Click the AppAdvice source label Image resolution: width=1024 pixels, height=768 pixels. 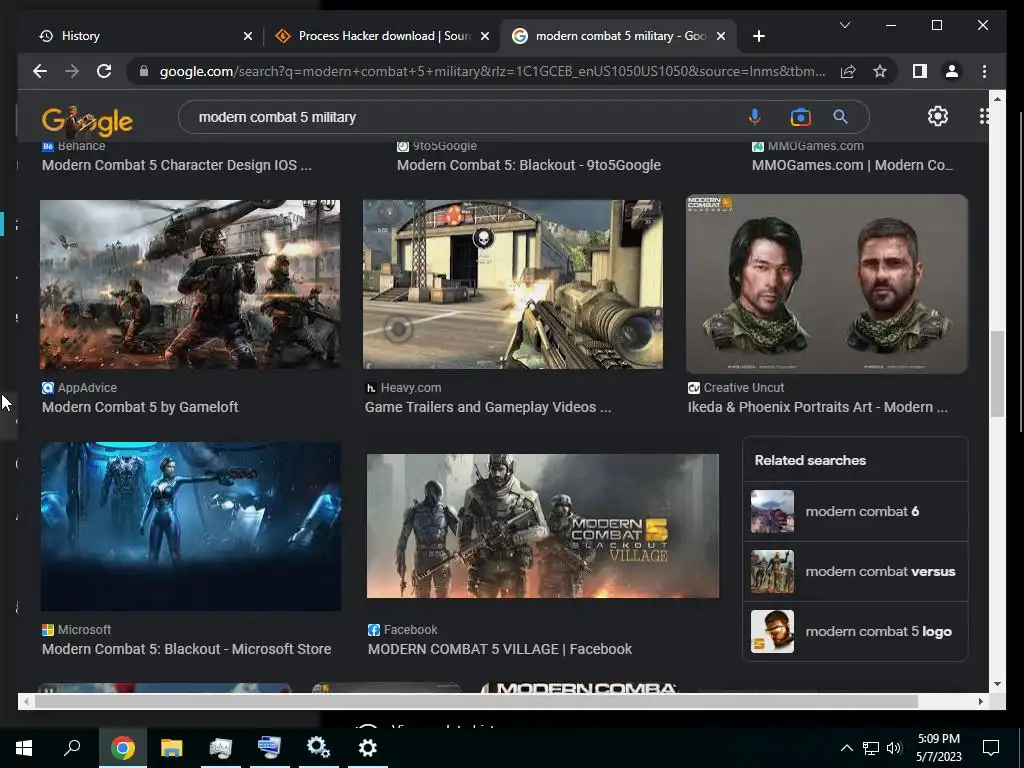coord(80,387)
